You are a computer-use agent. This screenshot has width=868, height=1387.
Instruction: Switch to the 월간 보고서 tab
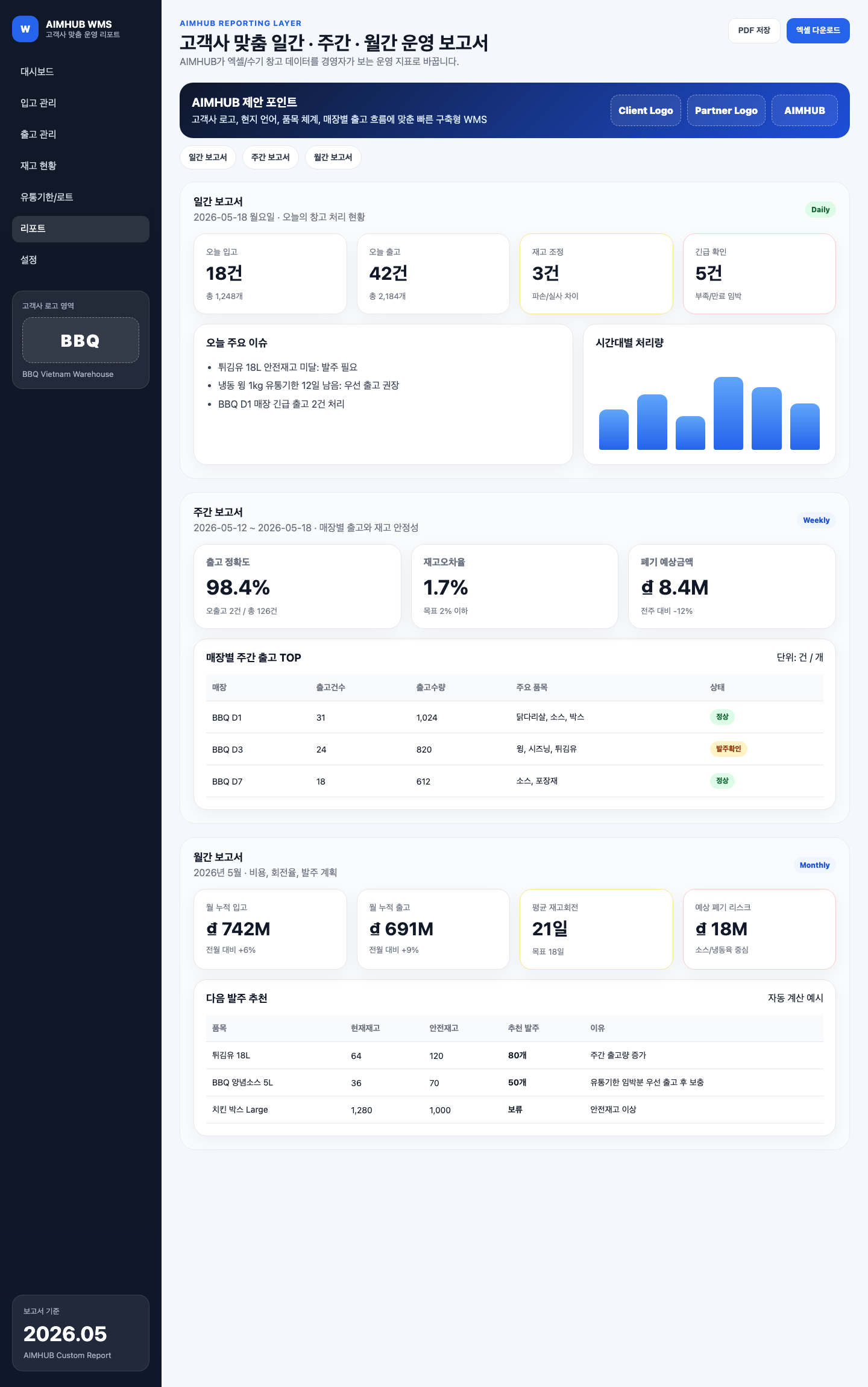click(333, 157)
